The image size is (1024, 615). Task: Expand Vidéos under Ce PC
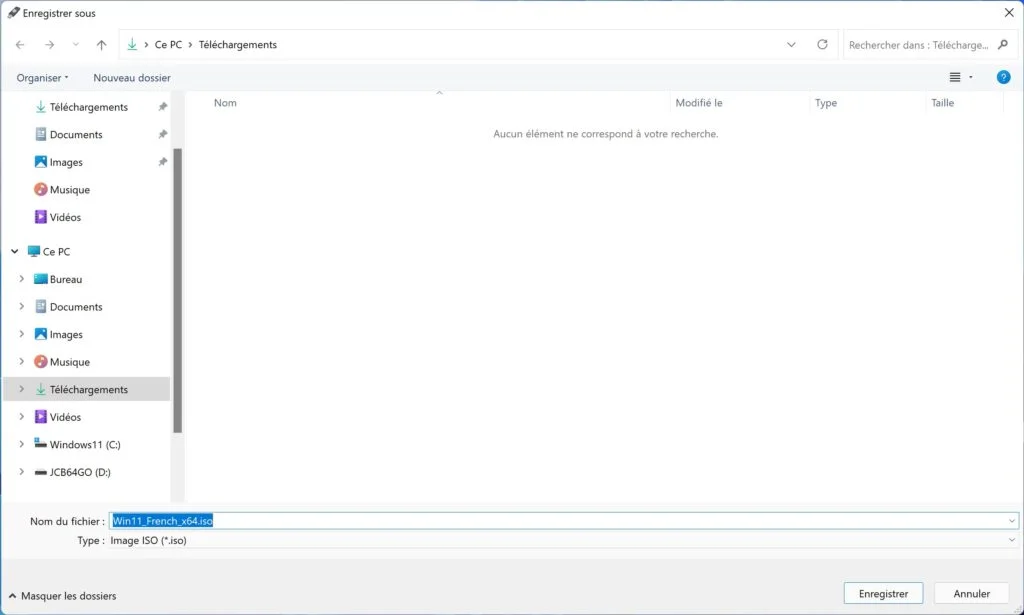(x=22, y=416)
